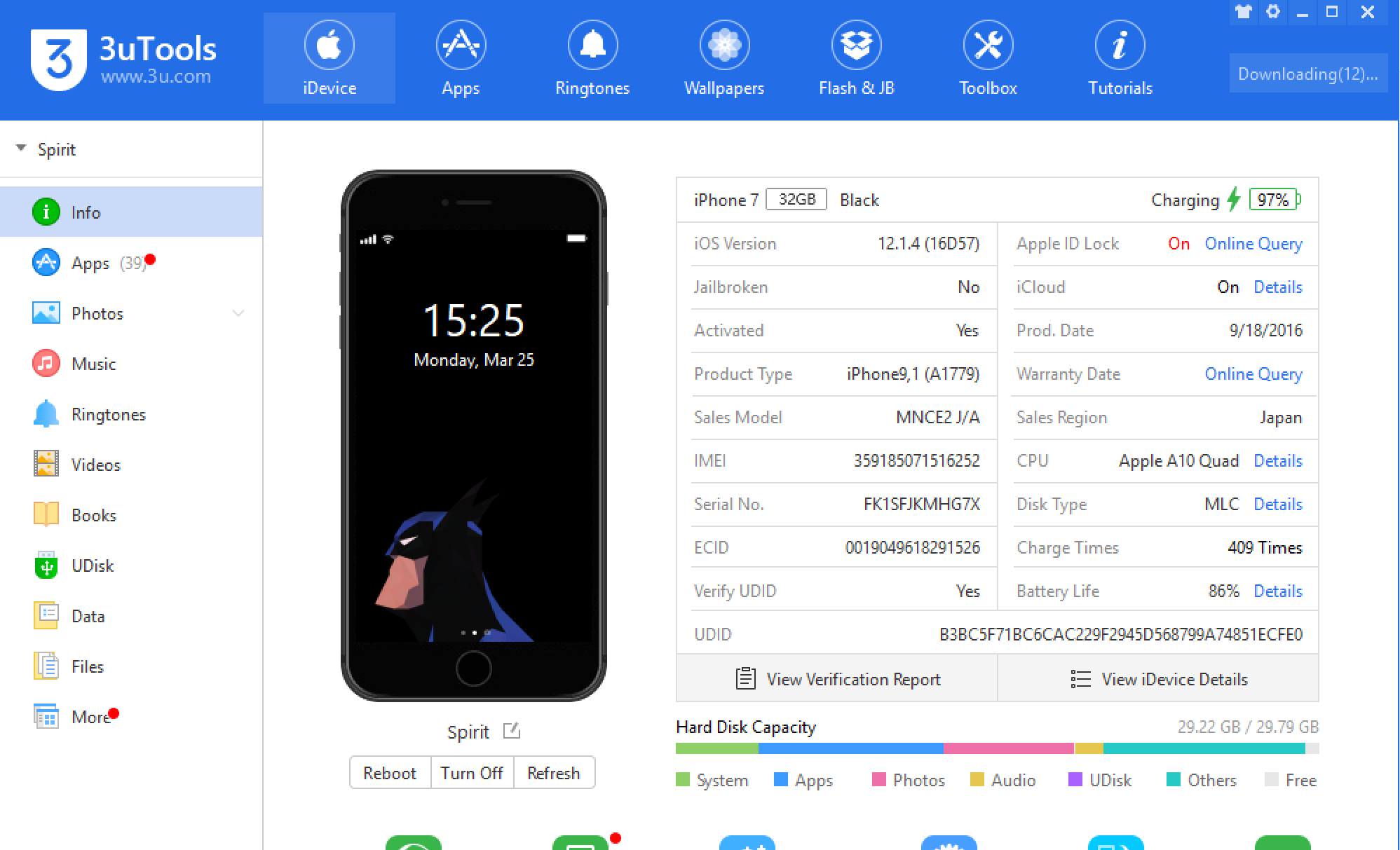
Task: Open settings gear in title bar
Action: 1273,12
